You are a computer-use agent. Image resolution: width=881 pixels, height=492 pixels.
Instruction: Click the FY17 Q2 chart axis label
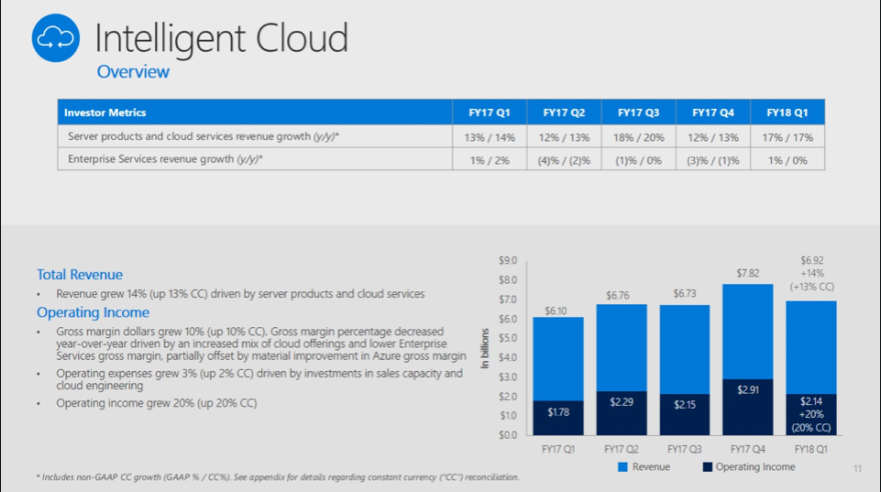coord(624,448)
